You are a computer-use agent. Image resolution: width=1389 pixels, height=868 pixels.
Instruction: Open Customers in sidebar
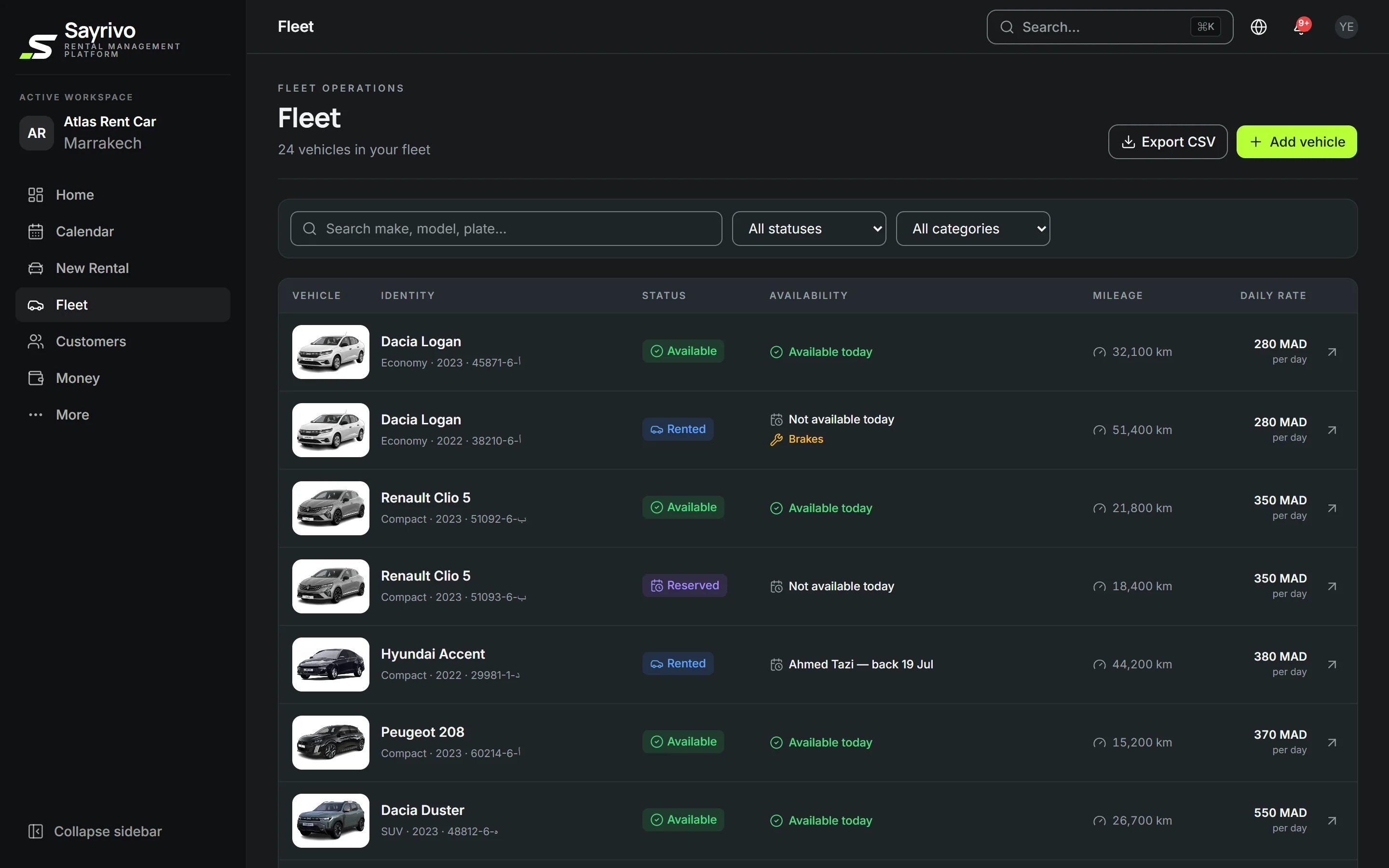point(123,341)
